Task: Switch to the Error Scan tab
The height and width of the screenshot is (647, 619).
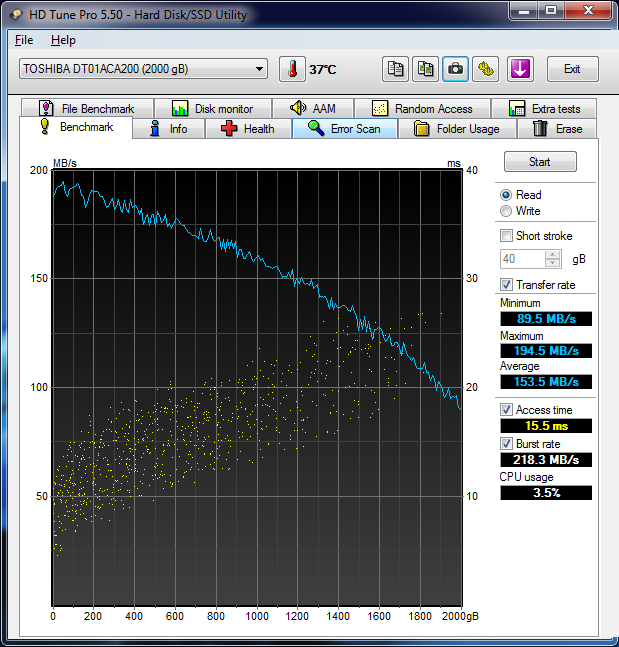Action: pyautogui.click(x=344, y=129)
